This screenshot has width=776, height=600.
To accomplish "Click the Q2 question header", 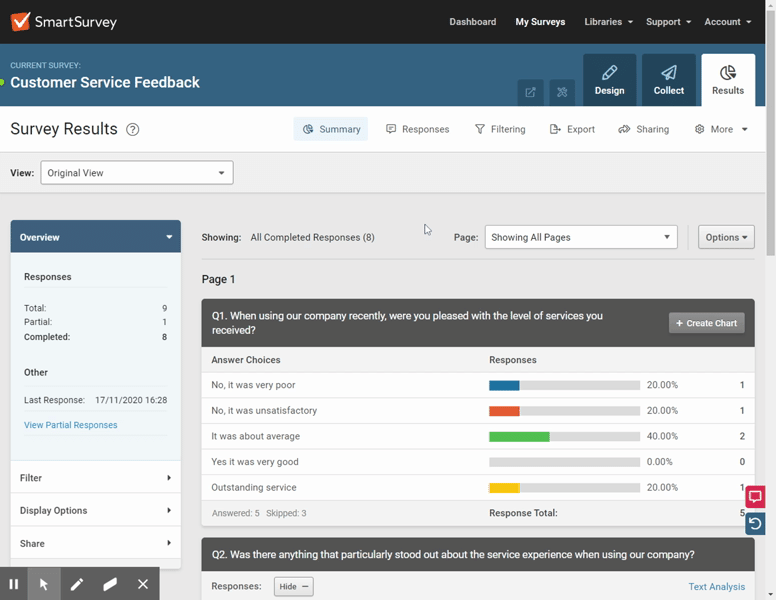I will [x=478, y=554].
